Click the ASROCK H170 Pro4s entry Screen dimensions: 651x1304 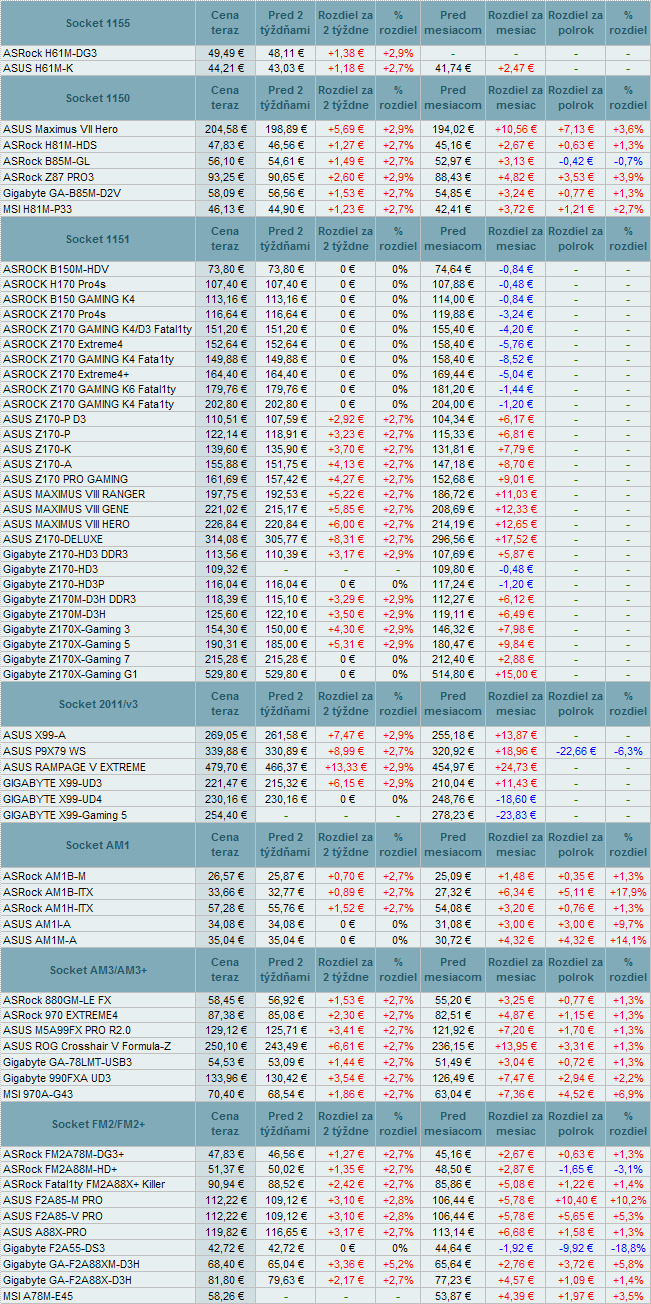tap(54, 284)
